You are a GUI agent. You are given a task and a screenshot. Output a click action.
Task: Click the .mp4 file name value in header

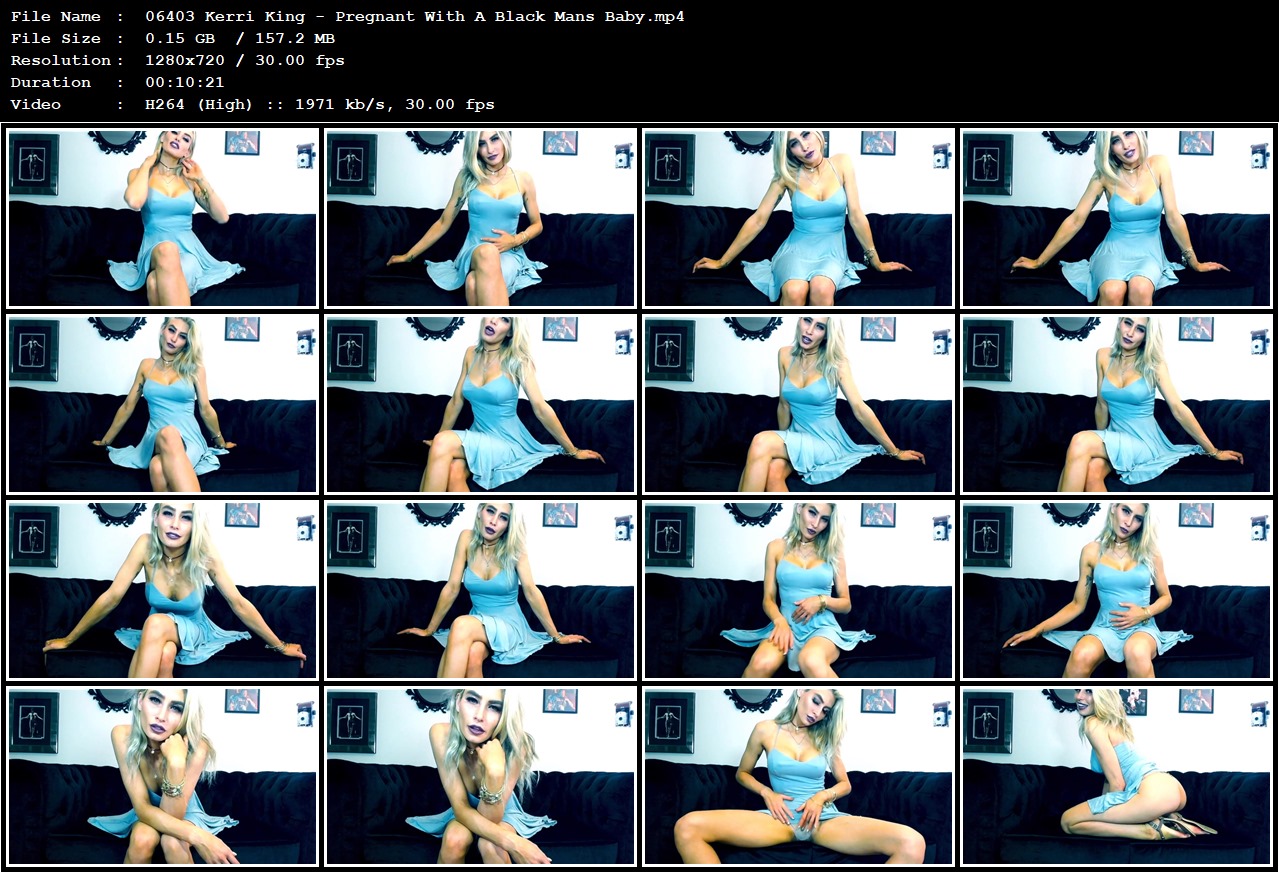(x=415, y=17)
